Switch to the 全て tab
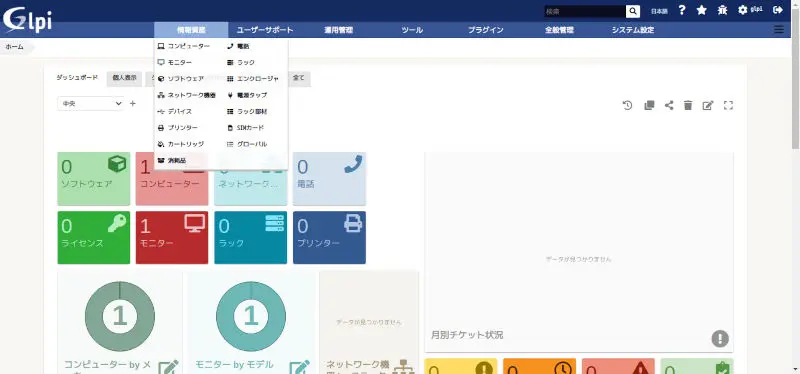Viewport: 800px width, 374px height. point(298,78)
